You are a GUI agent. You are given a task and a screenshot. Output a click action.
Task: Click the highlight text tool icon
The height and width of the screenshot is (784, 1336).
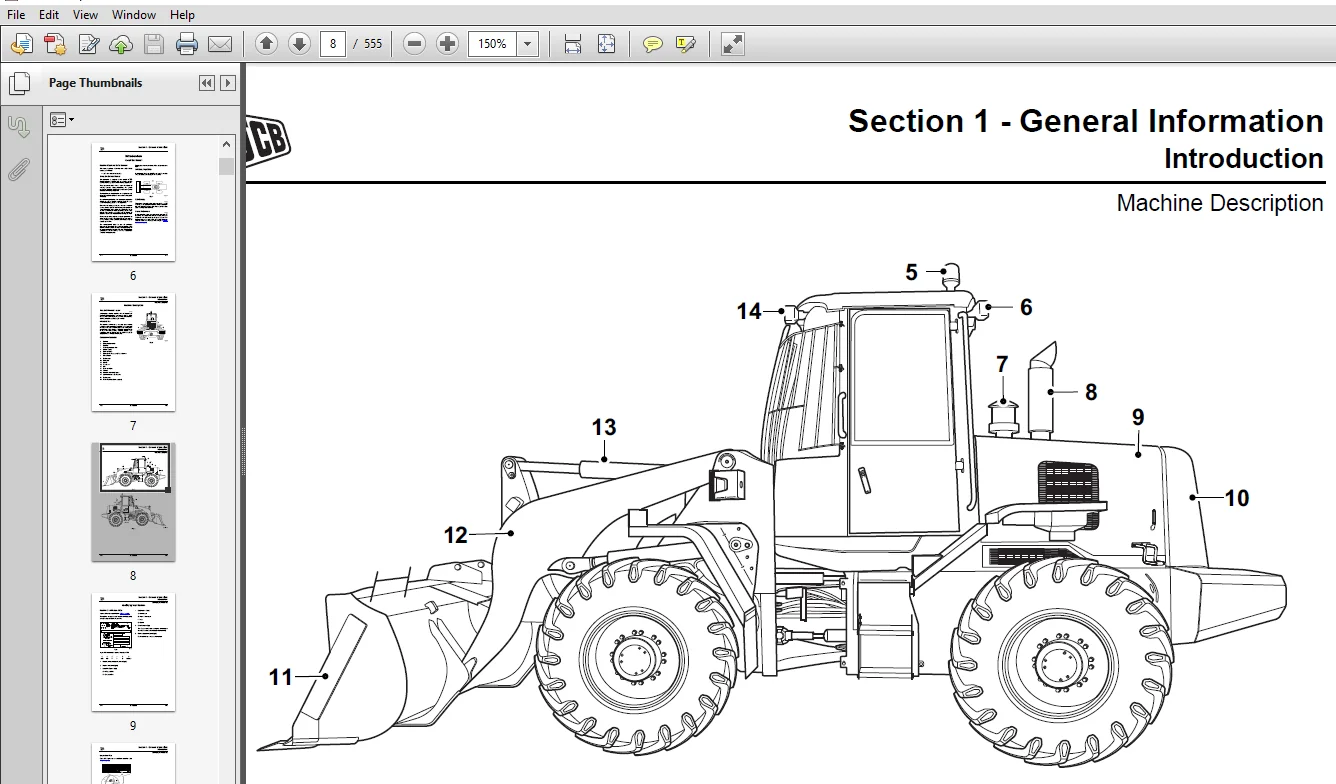[x=686, y=44]
